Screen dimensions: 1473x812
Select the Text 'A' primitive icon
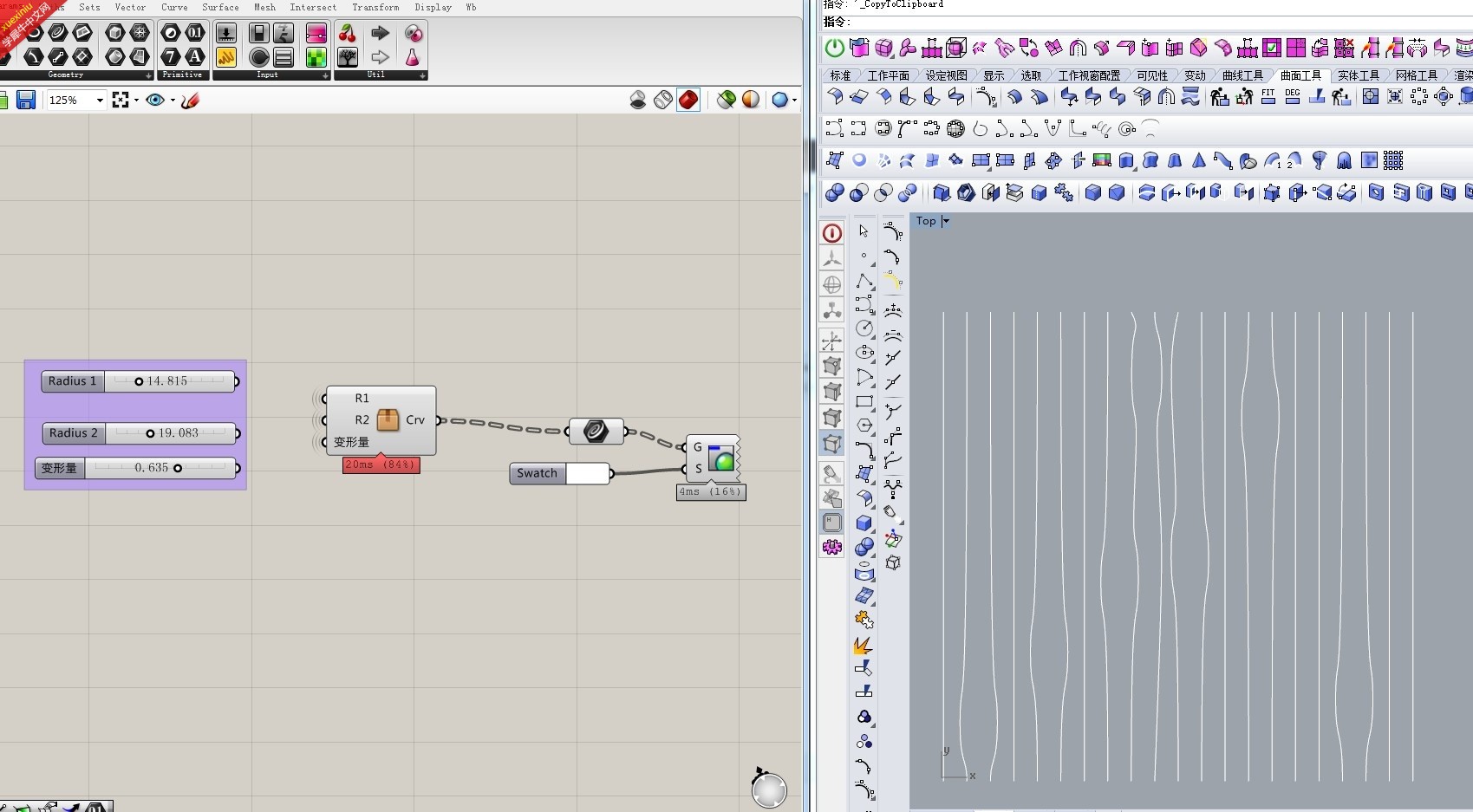(x=195, y=57)
